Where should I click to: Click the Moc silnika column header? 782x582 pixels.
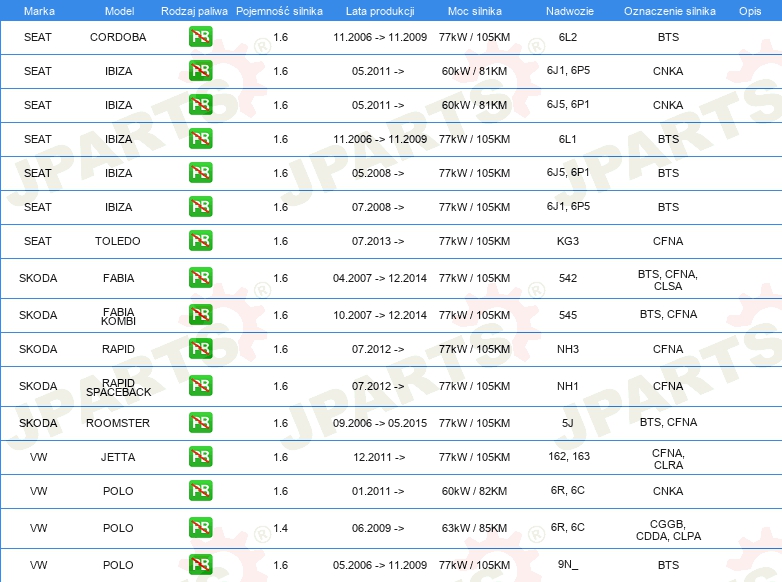[x=475, y=11]
